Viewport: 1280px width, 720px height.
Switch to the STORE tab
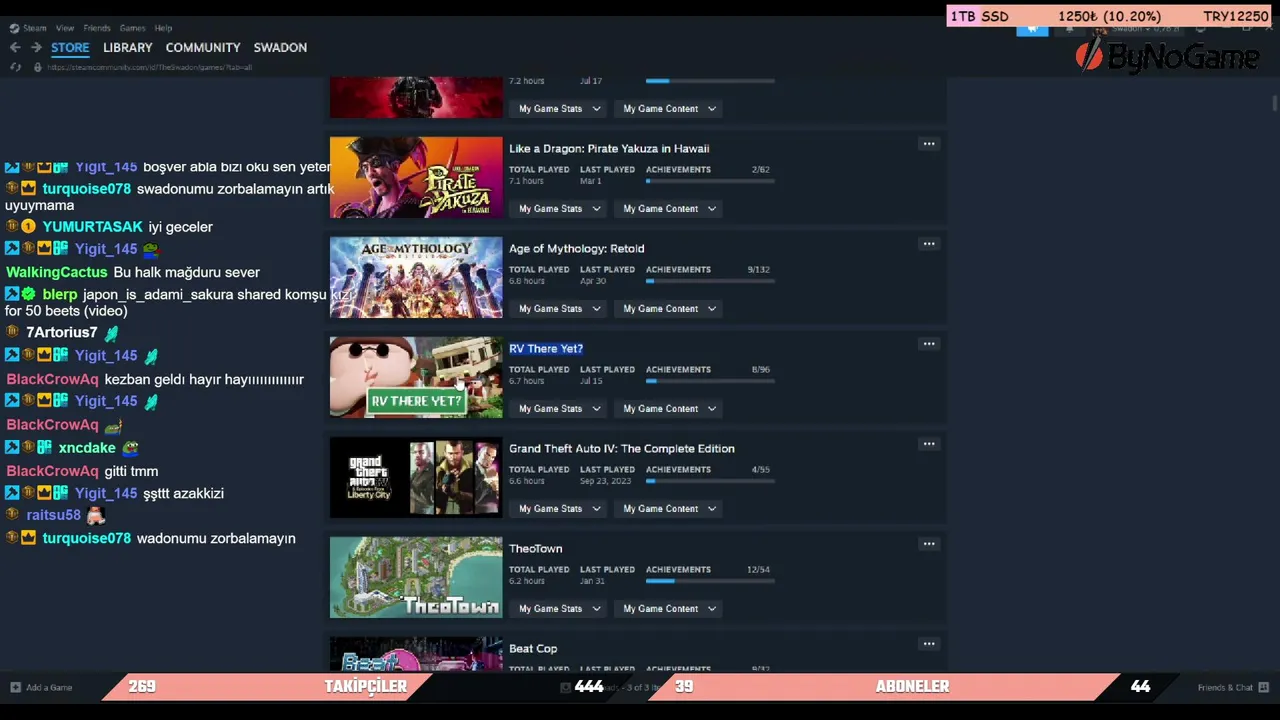[x=70, y=48]
